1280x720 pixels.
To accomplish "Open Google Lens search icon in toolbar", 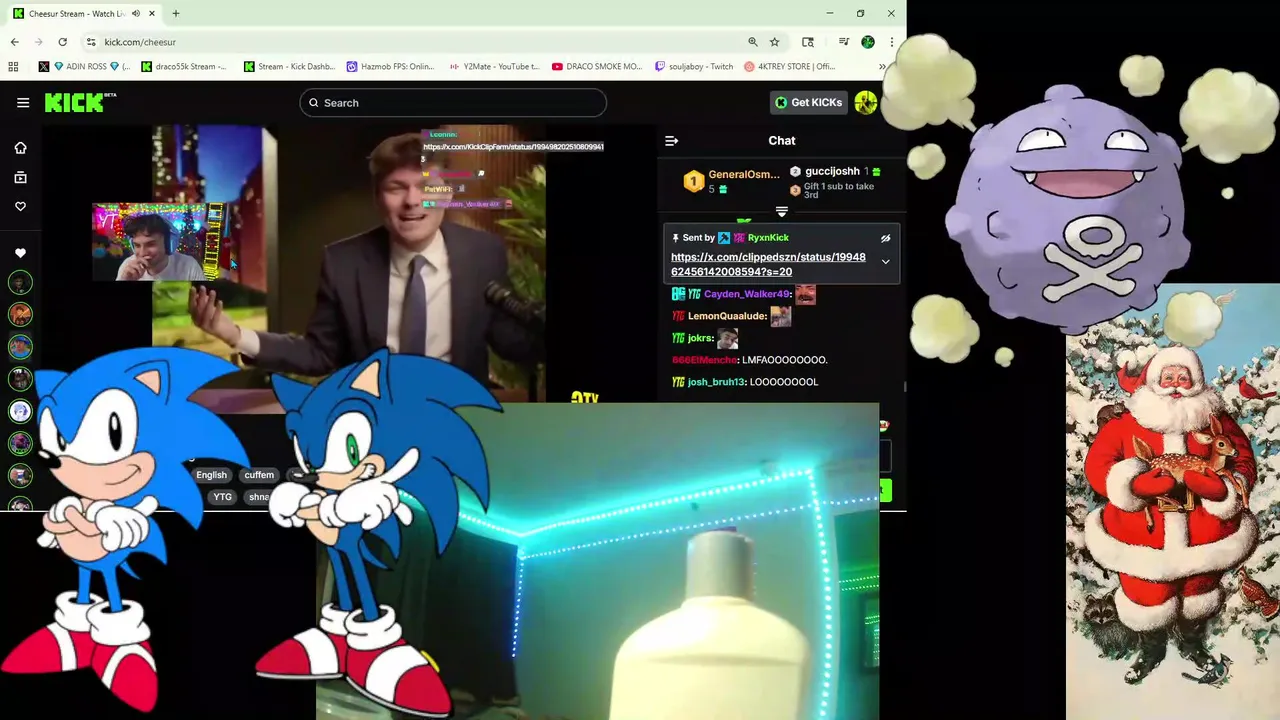I will pos(808,42).
